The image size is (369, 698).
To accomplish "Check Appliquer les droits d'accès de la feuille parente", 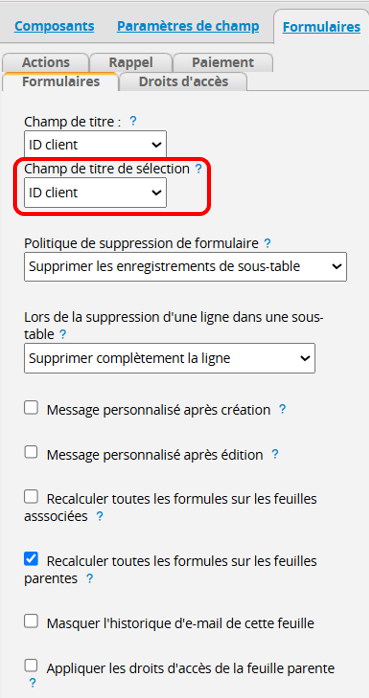I will 31,666.
